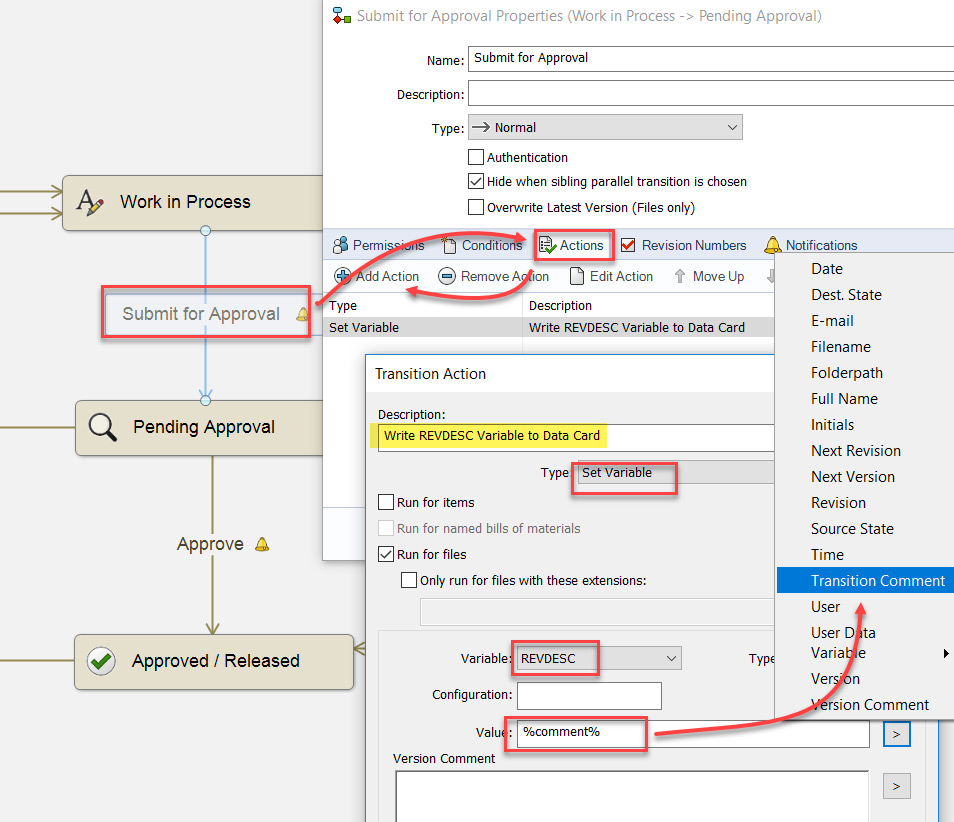Toggle the Run for files checkbox
Image resolution: width=954 pixels, height=822 pixels.
pyautogui.click(x=386, y=554)
